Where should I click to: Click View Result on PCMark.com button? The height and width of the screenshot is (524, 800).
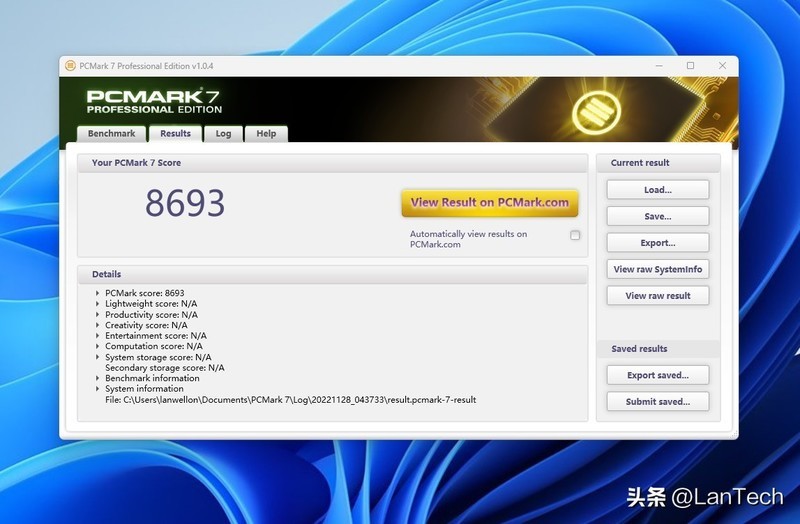490,203
